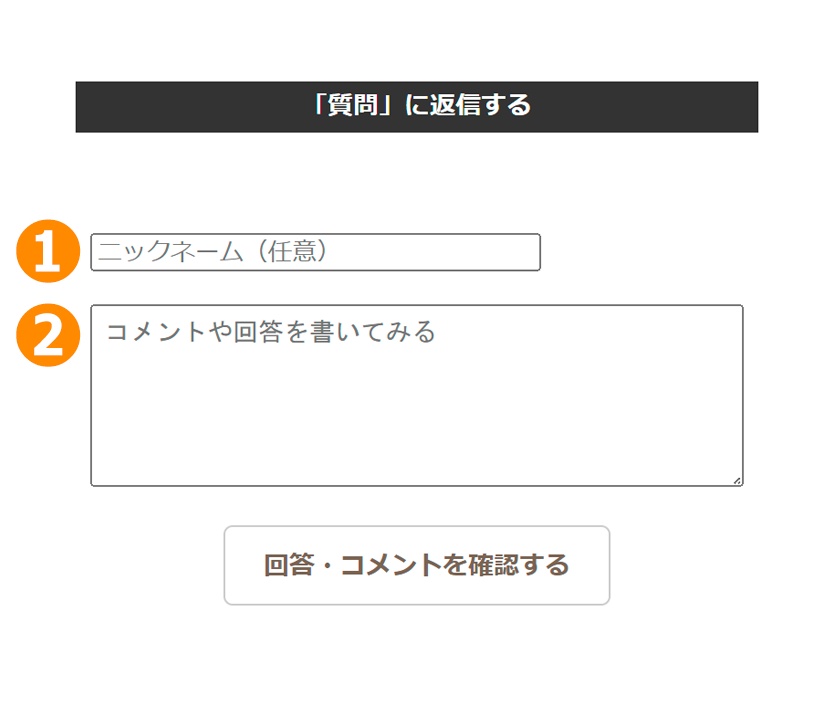Image resolution: width=828 pixels, height=703 pixels.
Task: Click the （任意） label inside nickname box
Action: 291,251
